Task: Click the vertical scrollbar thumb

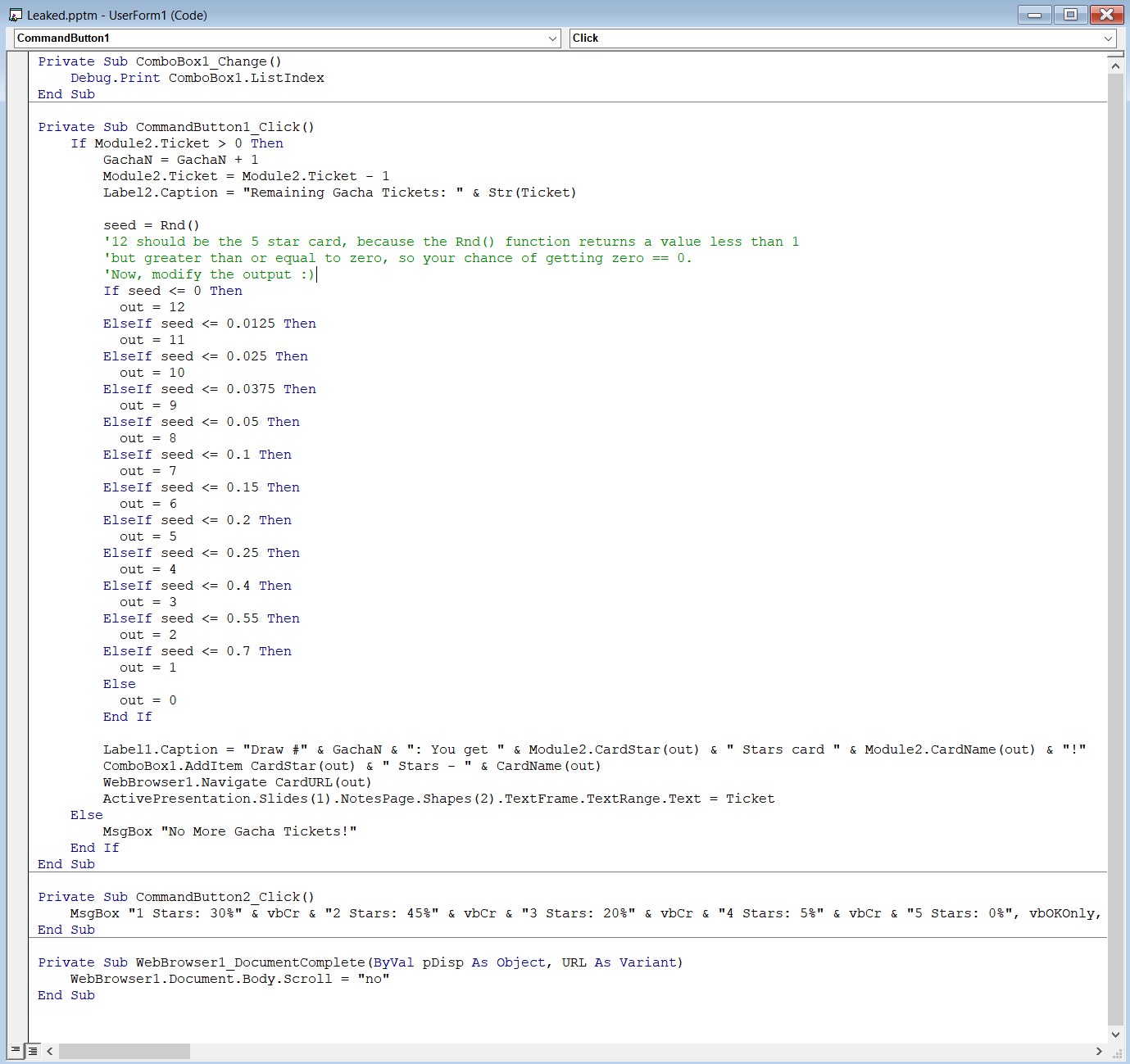Action: [x=1115, y=549]
